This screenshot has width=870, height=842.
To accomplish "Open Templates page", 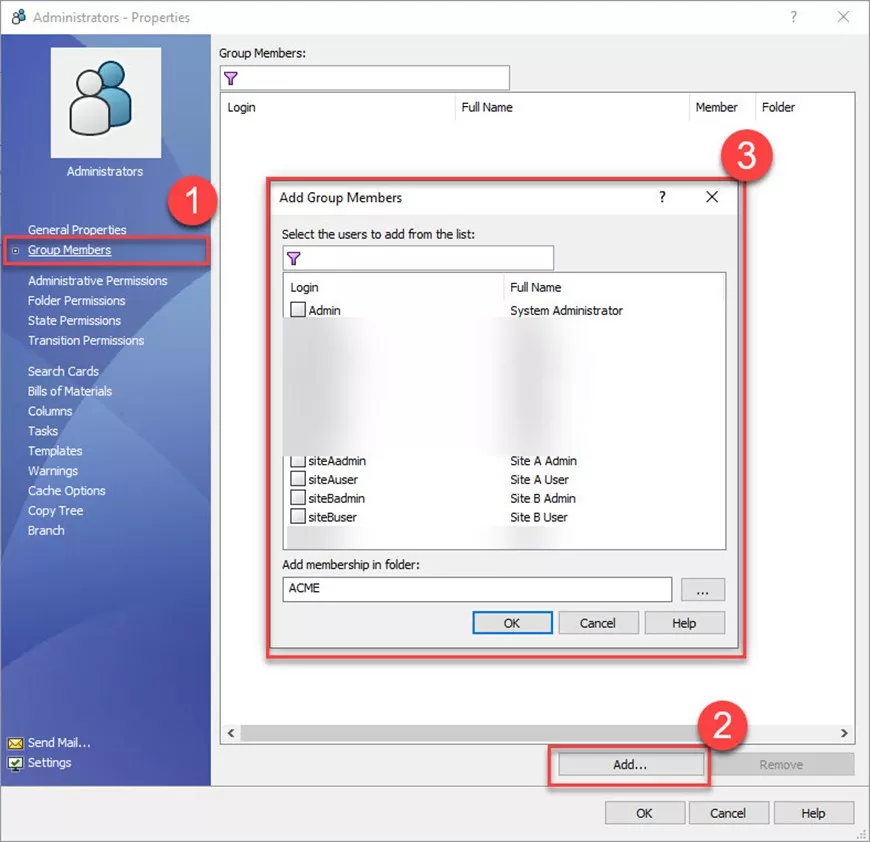I will [55, 451].
